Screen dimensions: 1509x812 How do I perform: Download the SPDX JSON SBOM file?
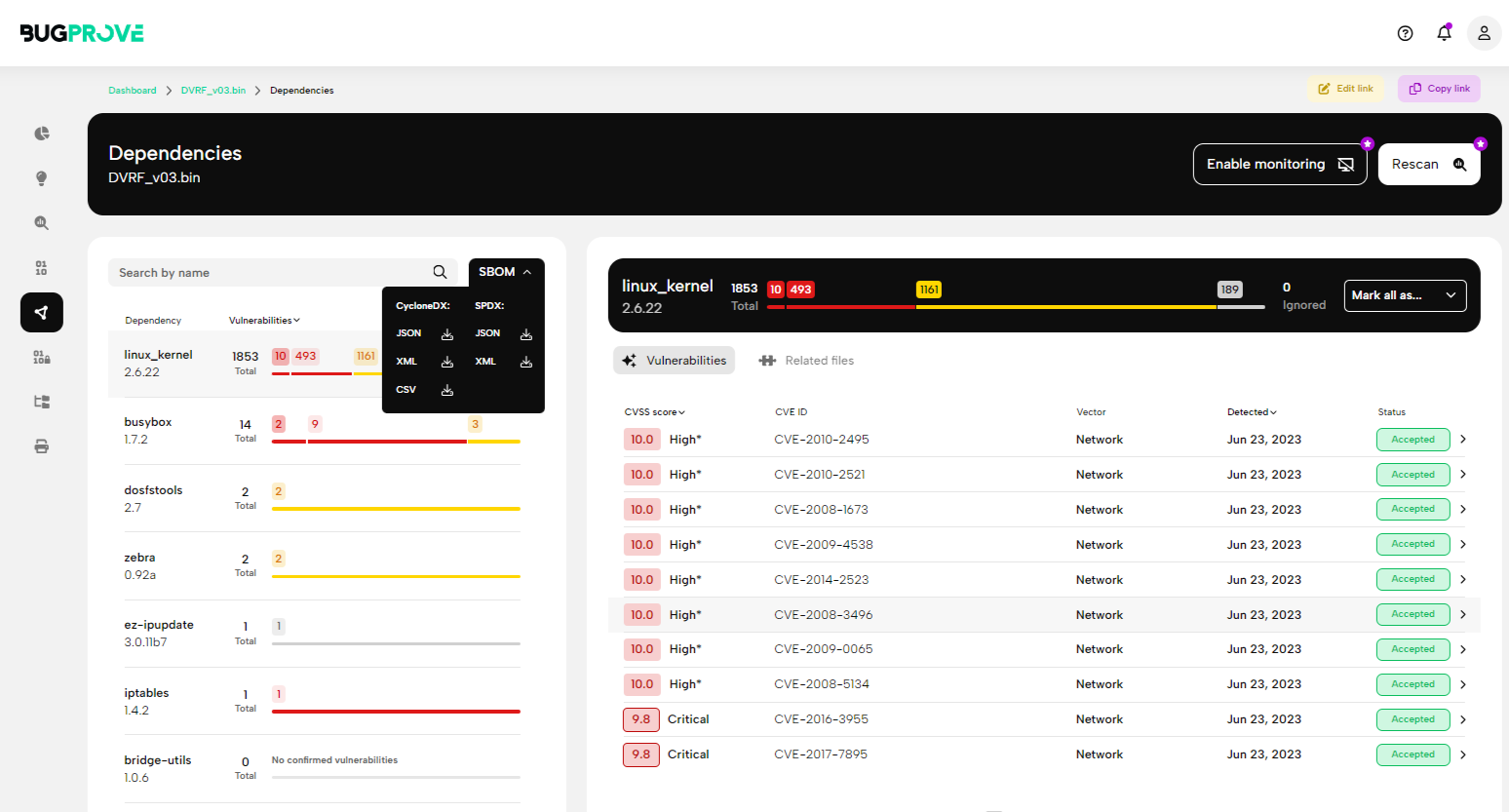pyautogui.click(x=525, y=332)
